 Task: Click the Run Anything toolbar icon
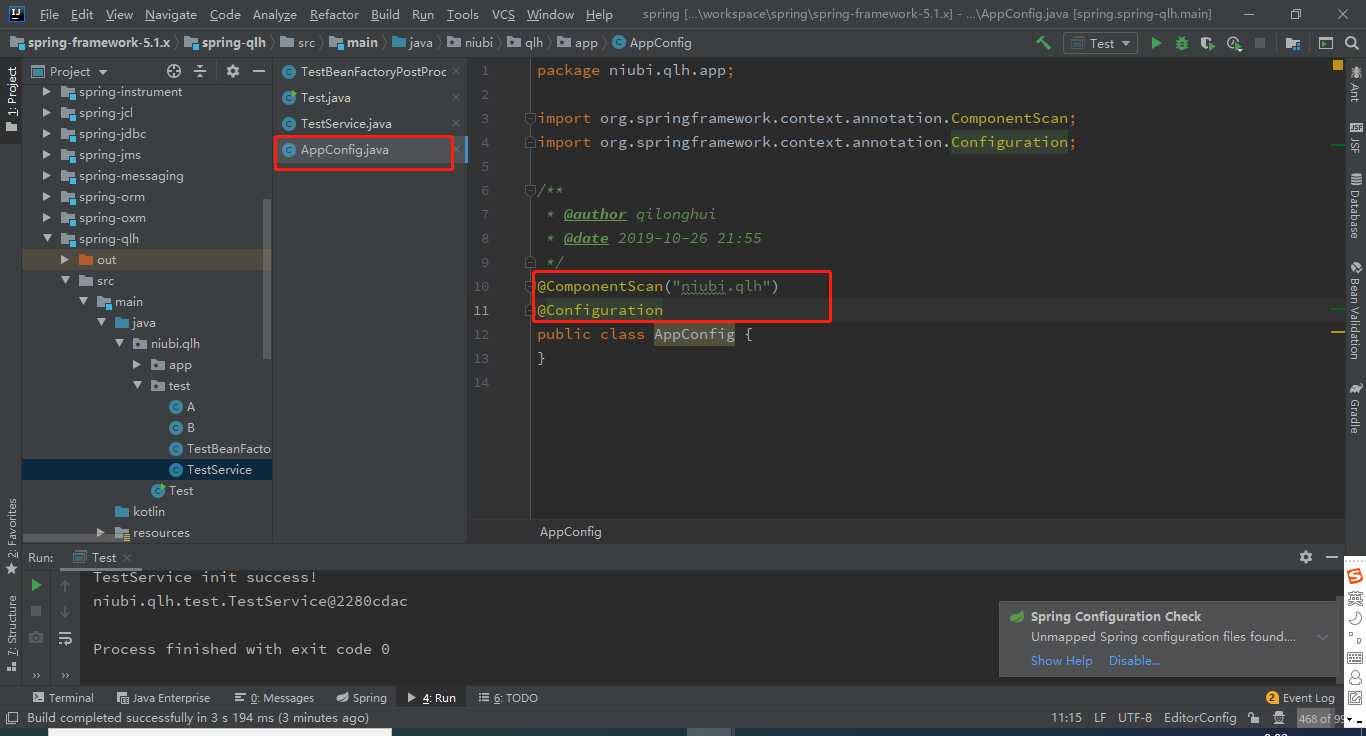click(x=1326, y=43)
